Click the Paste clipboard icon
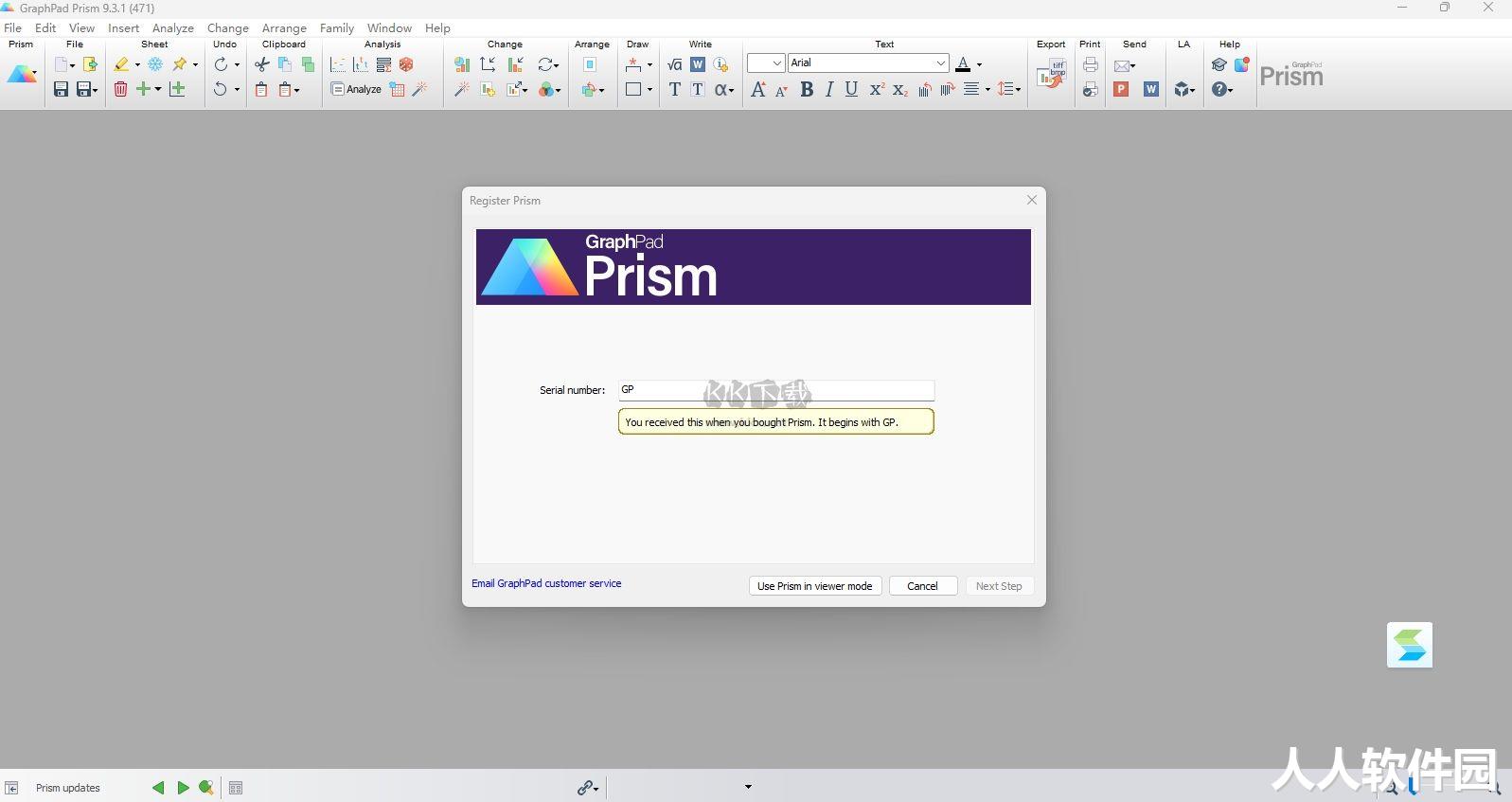The image size is (1512, 802). tap(261, 89)
